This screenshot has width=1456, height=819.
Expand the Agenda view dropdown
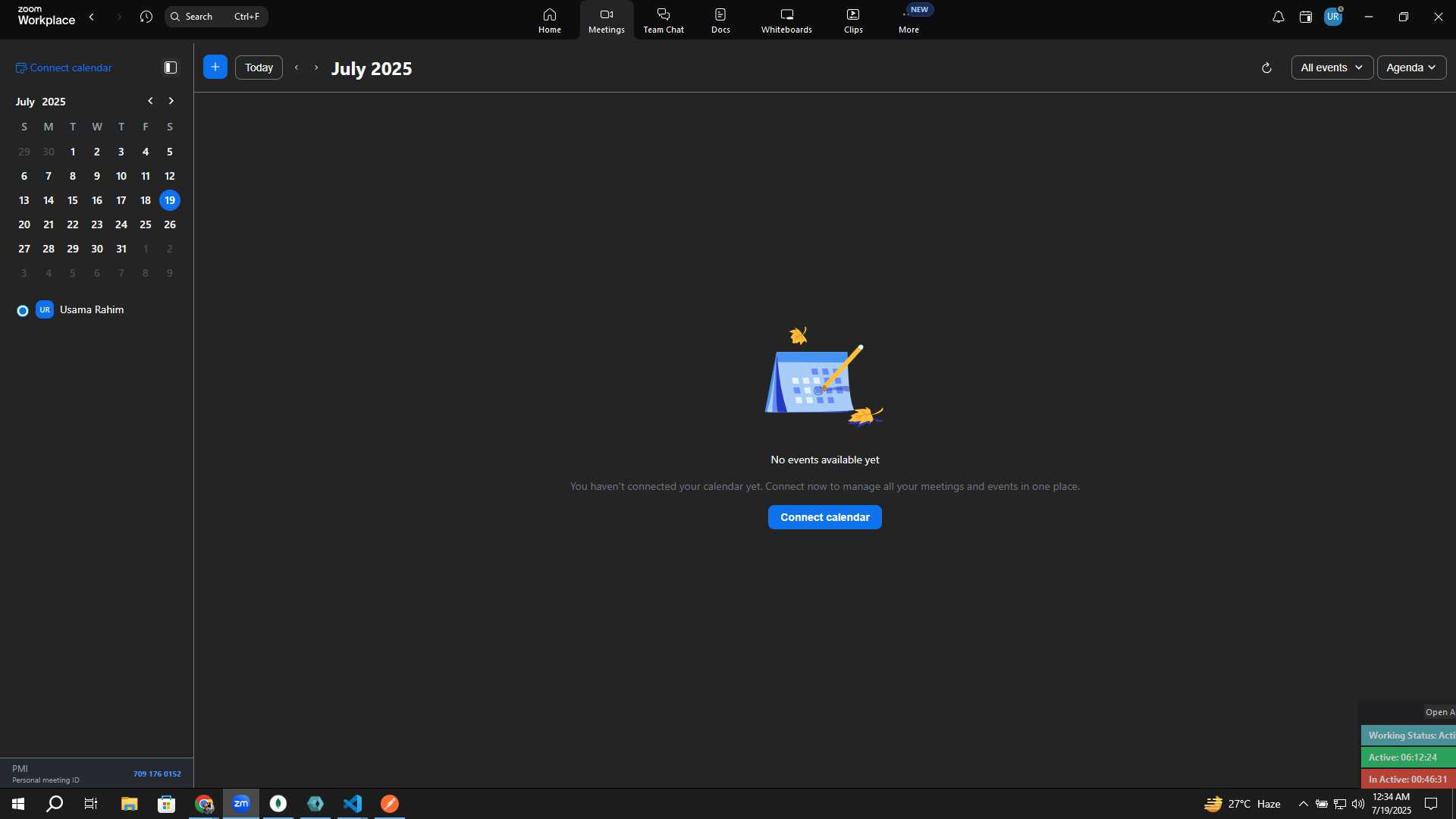click(x=1411, y=67)
